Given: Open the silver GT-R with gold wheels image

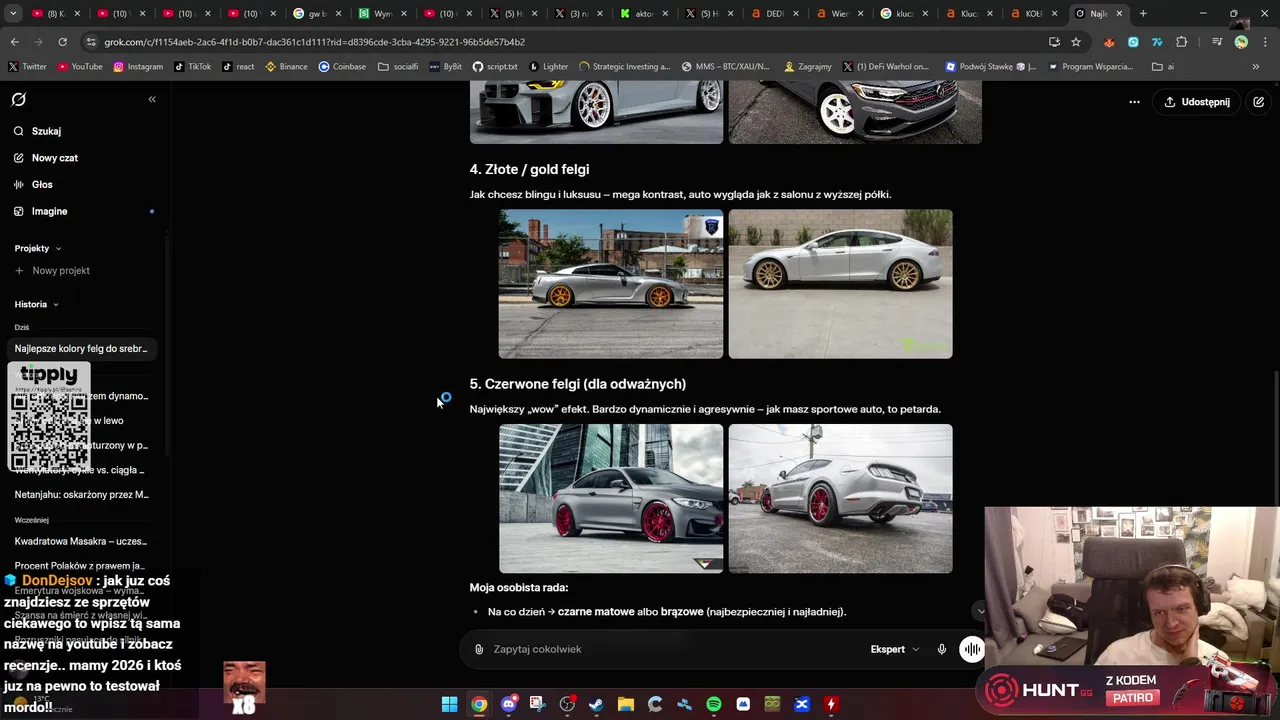Looking at the screenshot, I should (x=611, y=284).
